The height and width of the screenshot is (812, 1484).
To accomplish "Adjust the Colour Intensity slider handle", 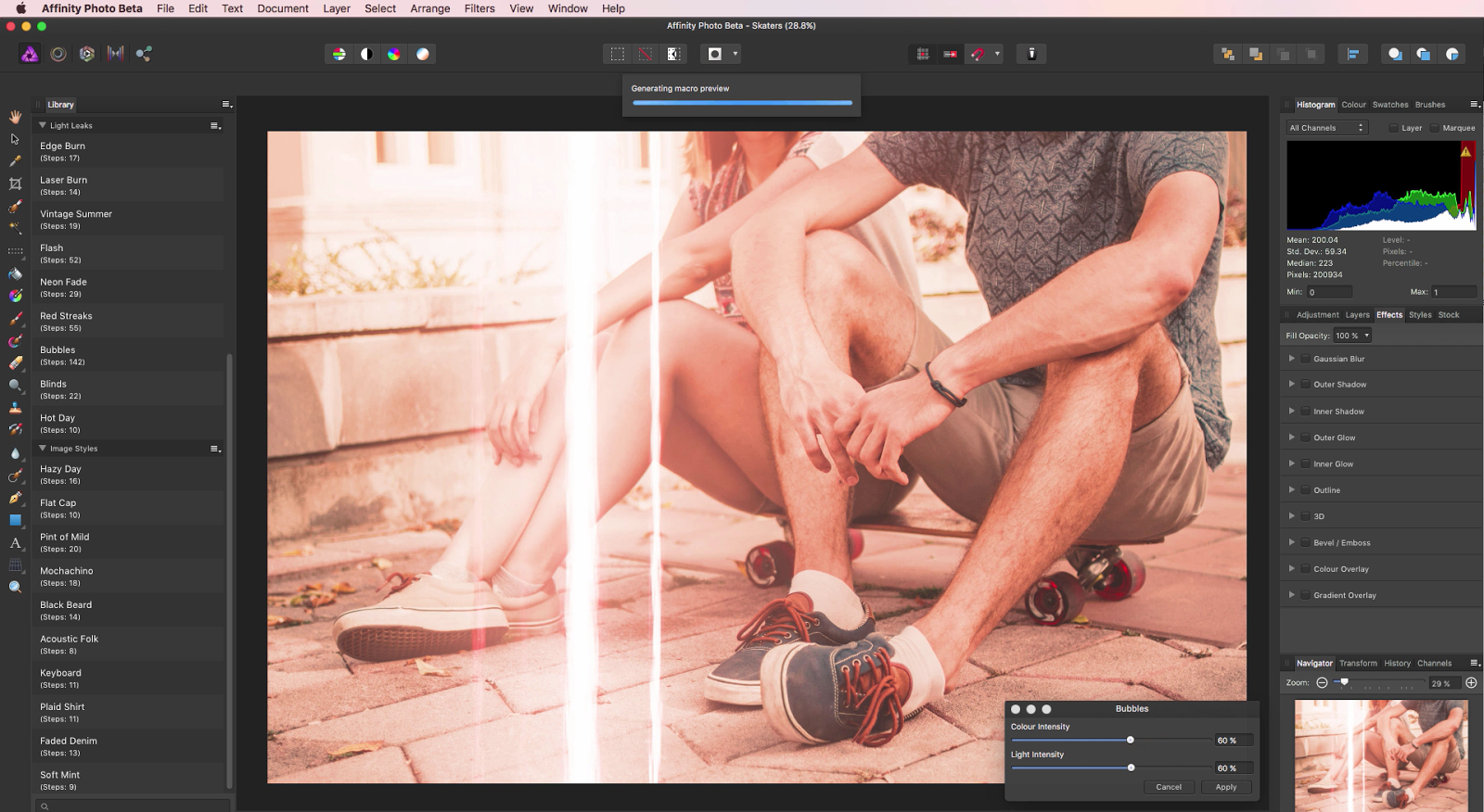I will pyautogui.click(x=1130, y=740).
